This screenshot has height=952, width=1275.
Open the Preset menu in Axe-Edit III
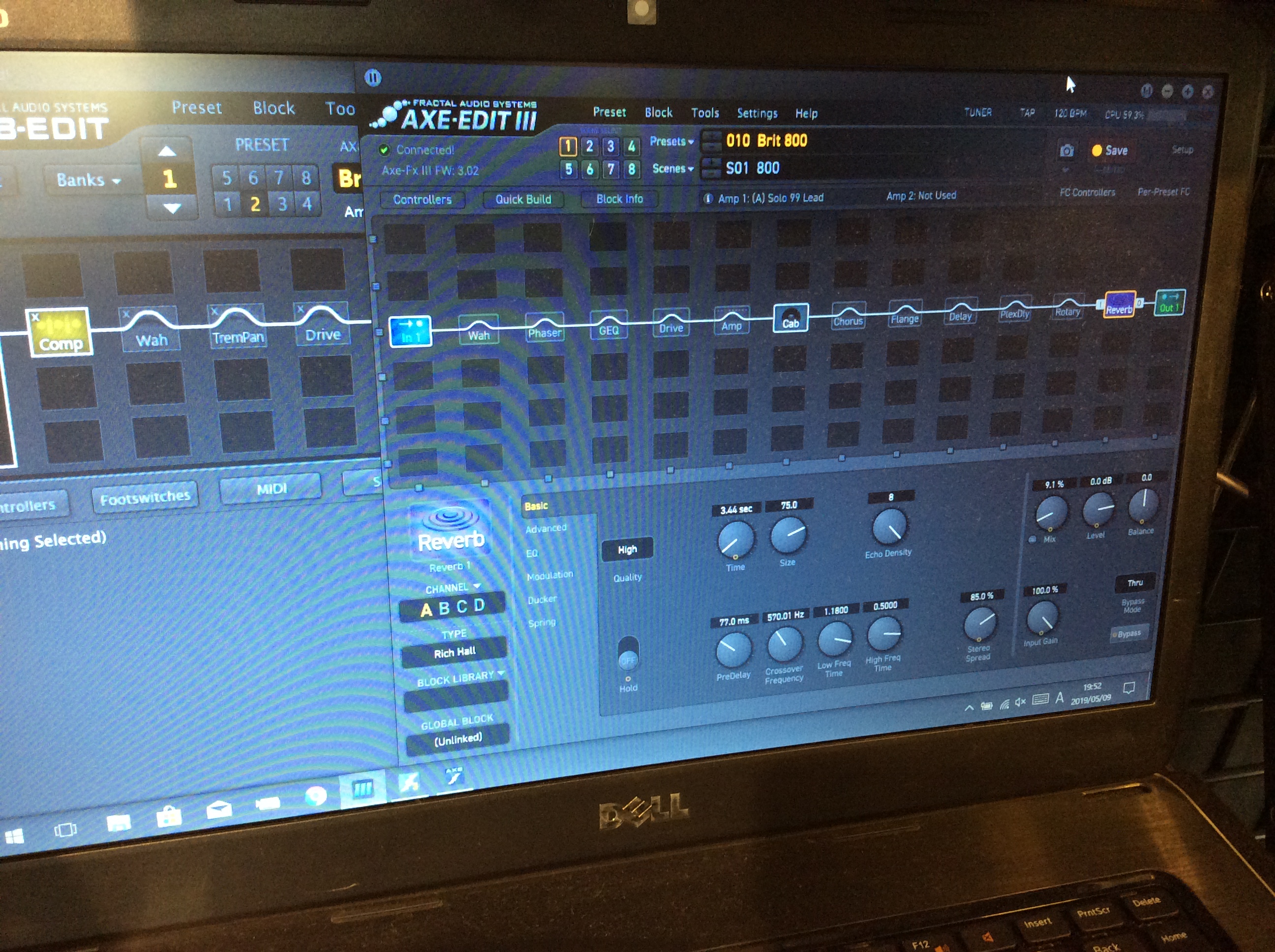(x=609, y=112)
